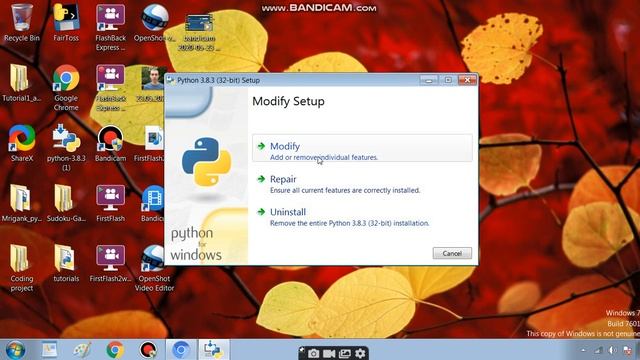Select the Google Chrome desktop shortcut
The image size is (640, 360).
(x=66, y=88)
